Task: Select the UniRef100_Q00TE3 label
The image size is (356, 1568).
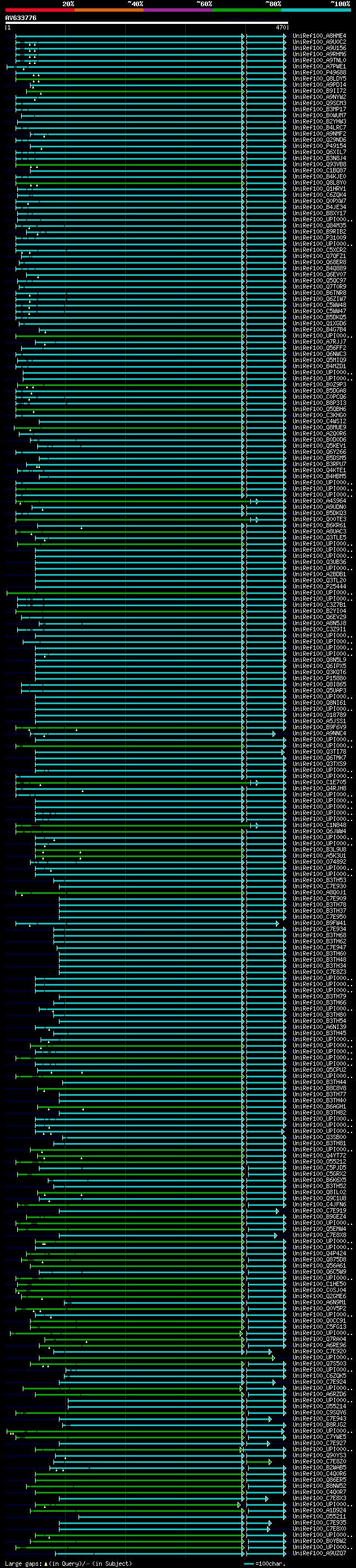Action: (x=319, y=519)
